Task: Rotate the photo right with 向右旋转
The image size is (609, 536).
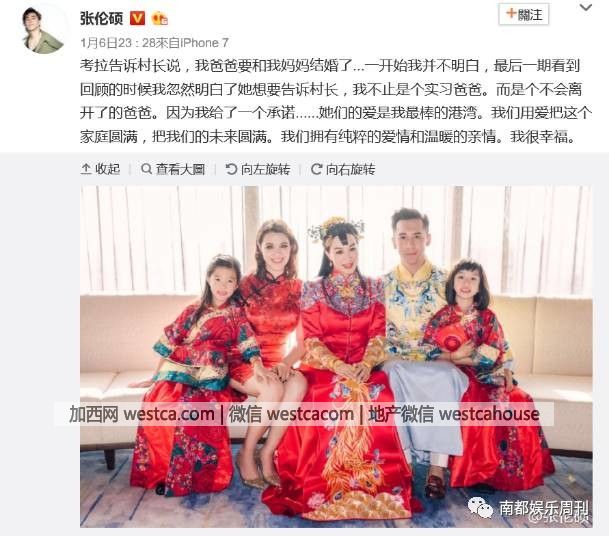Action: point(343,169)
